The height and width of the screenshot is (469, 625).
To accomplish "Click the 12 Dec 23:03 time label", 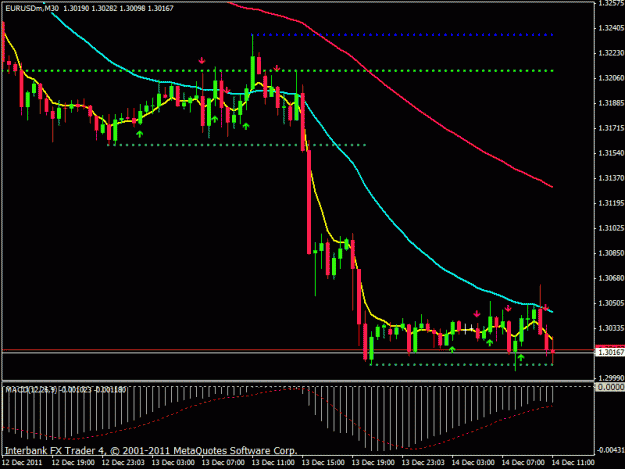I will [123, 463].
